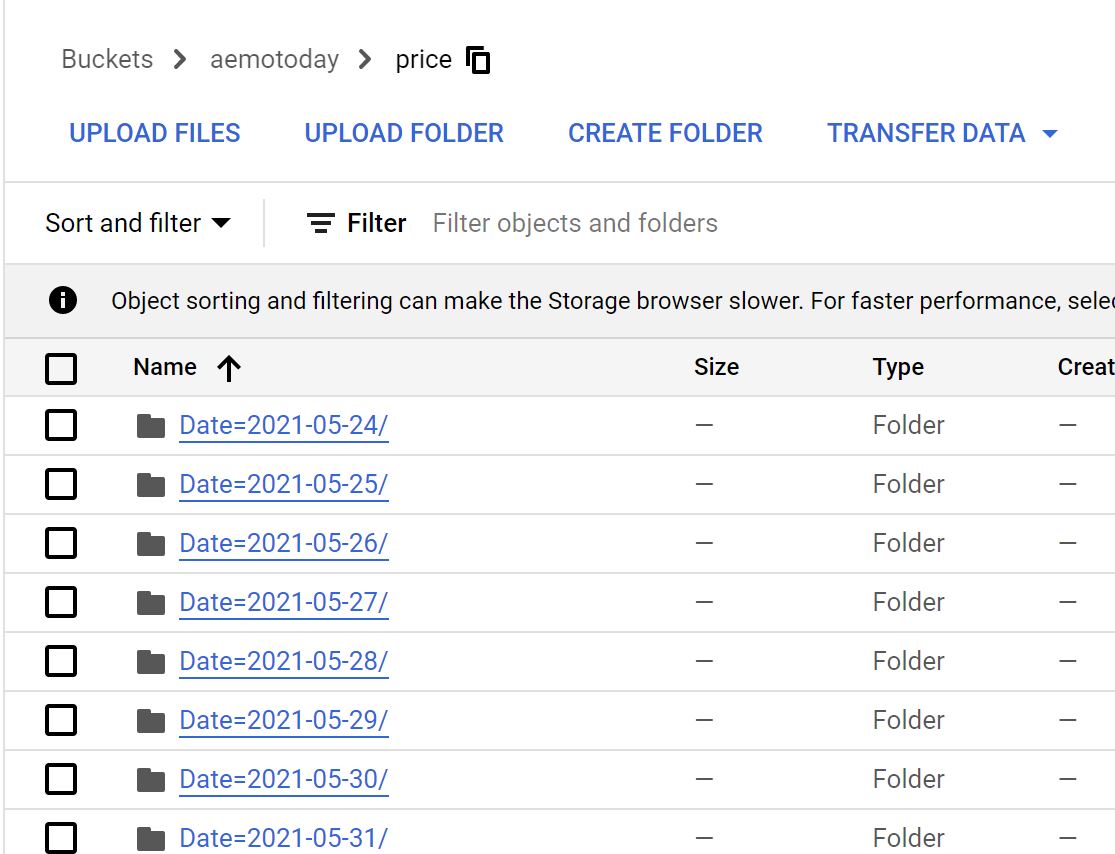Check the checkbox for Date=2021-05-25/
The height and width of the screenshot is (854, 1115).
[x=61, y=483]
